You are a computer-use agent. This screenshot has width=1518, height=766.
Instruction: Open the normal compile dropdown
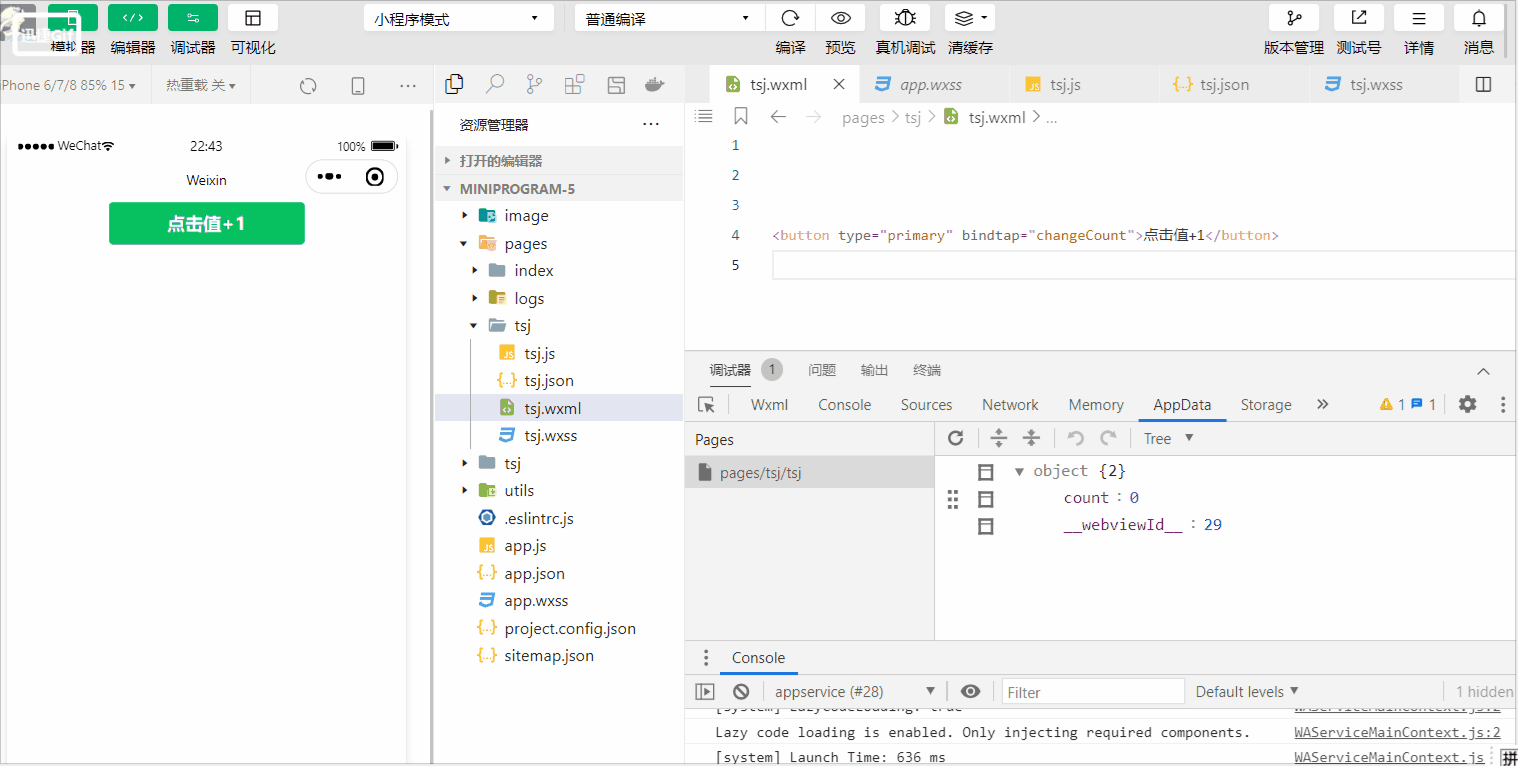point(670,18)
